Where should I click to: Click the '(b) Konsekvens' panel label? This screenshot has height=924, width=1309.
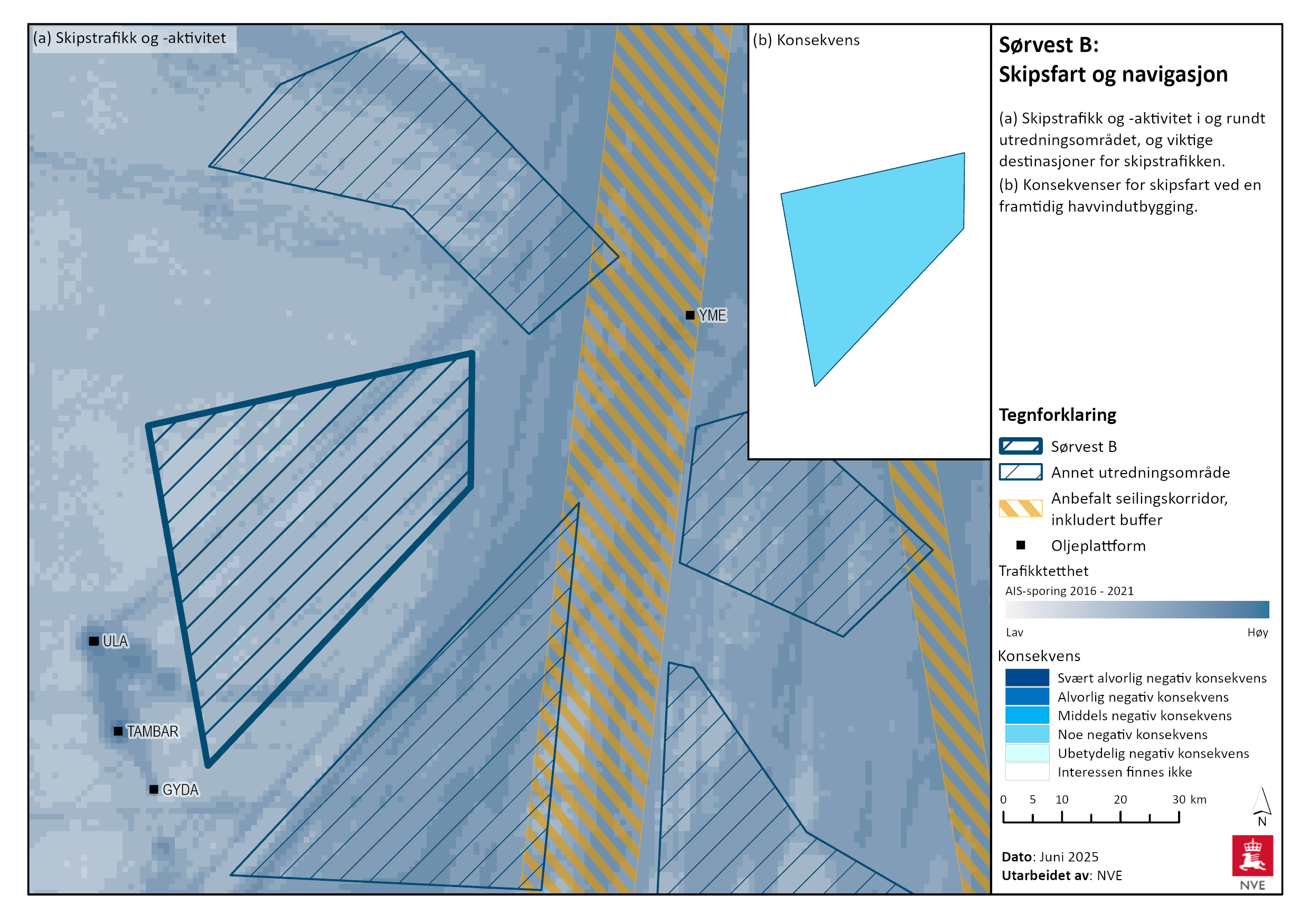click(806, 41)
